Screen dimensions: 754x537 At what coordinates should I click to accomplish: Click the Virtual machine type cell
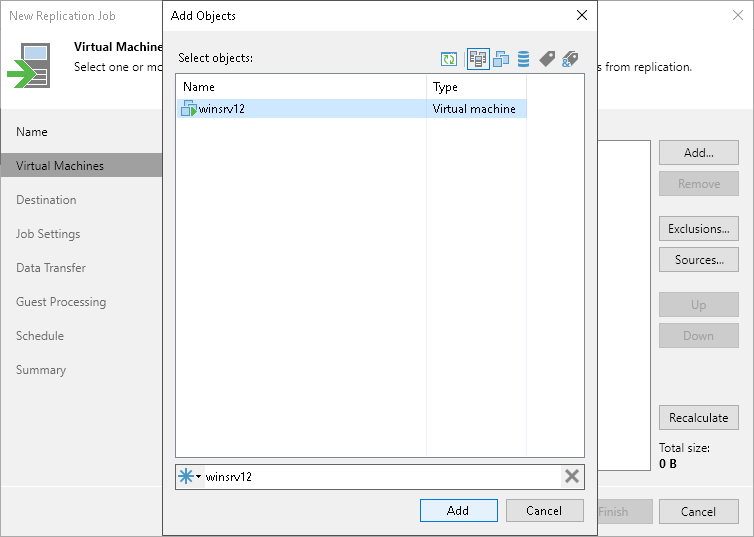click(474, 109)
